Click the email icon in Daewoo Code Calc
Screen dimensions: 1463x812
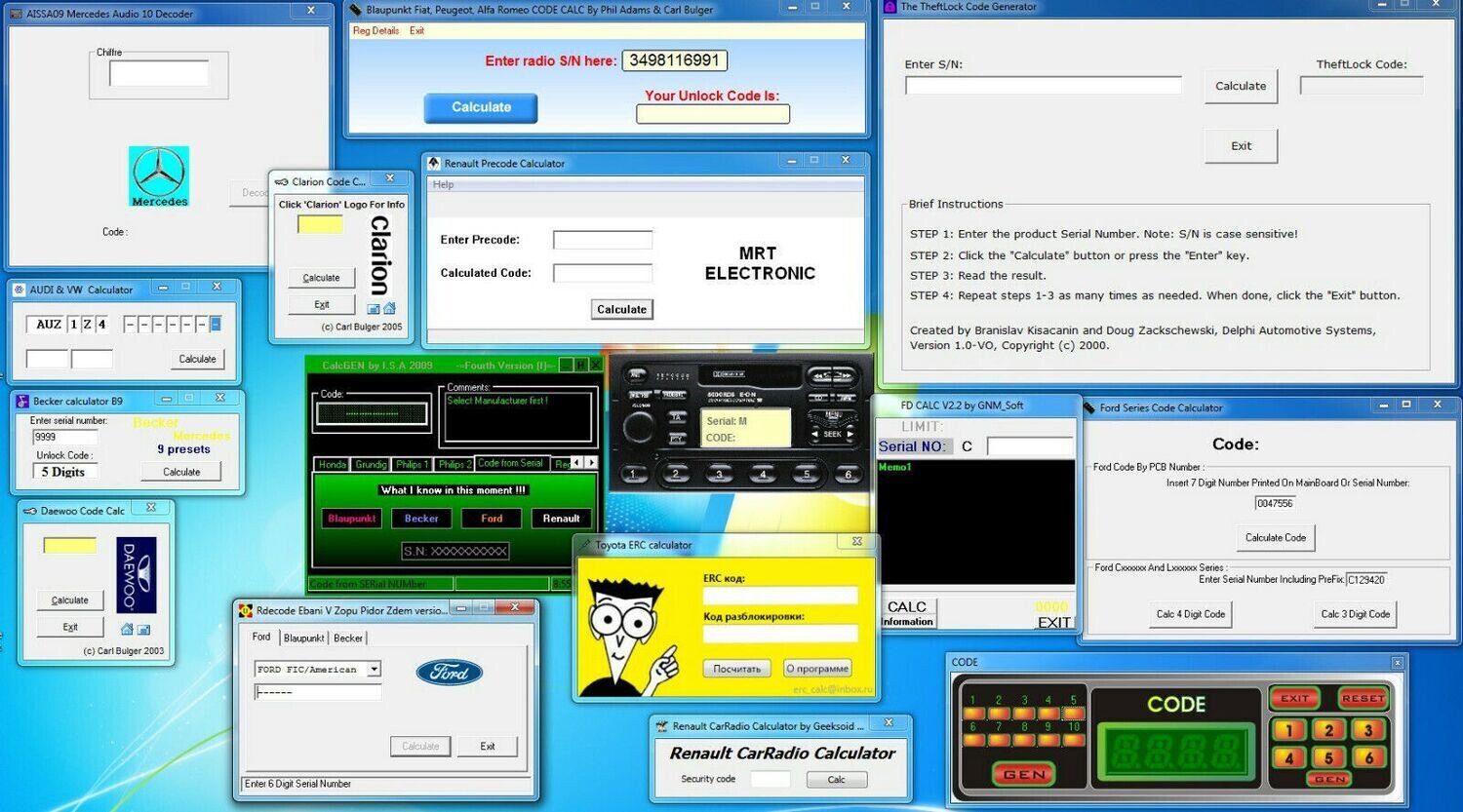pos(143,629)
